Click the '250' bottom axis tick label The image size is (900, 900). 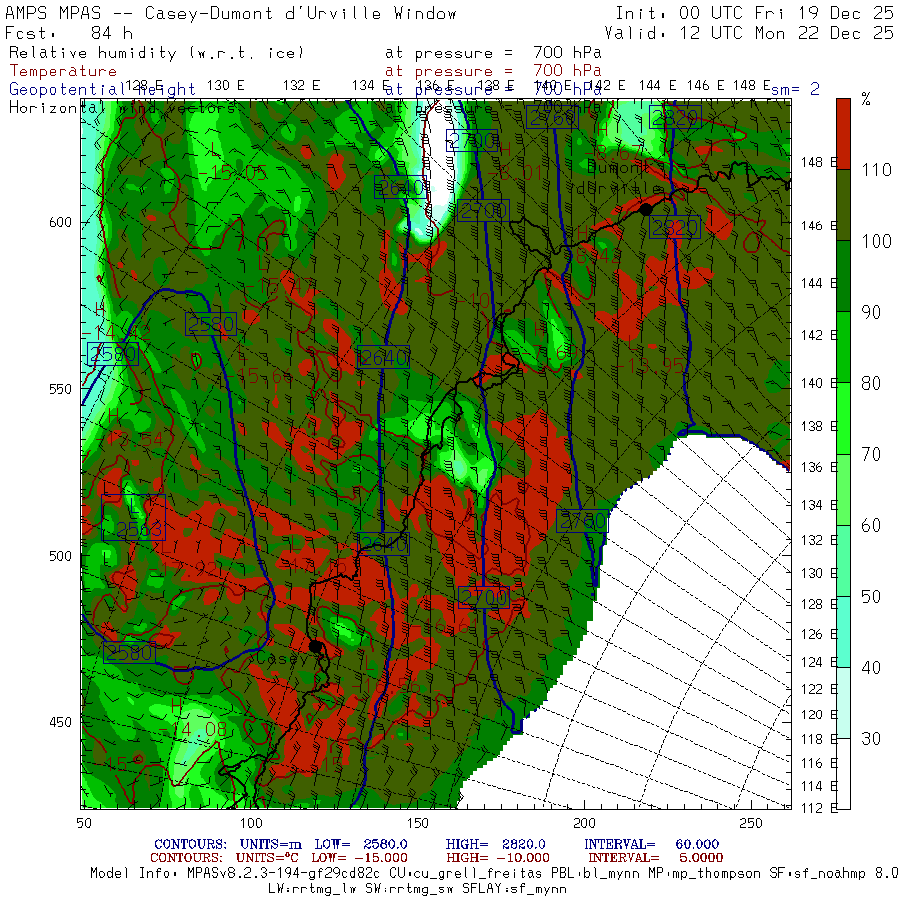[x=751, y=823]
